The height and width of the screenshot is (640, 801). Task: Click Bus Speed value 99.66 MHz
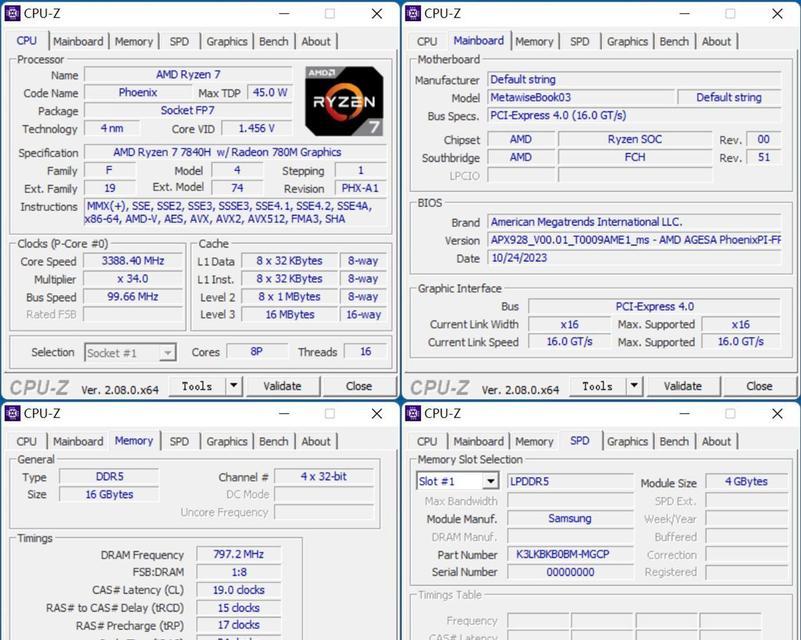tap(133, 297)
